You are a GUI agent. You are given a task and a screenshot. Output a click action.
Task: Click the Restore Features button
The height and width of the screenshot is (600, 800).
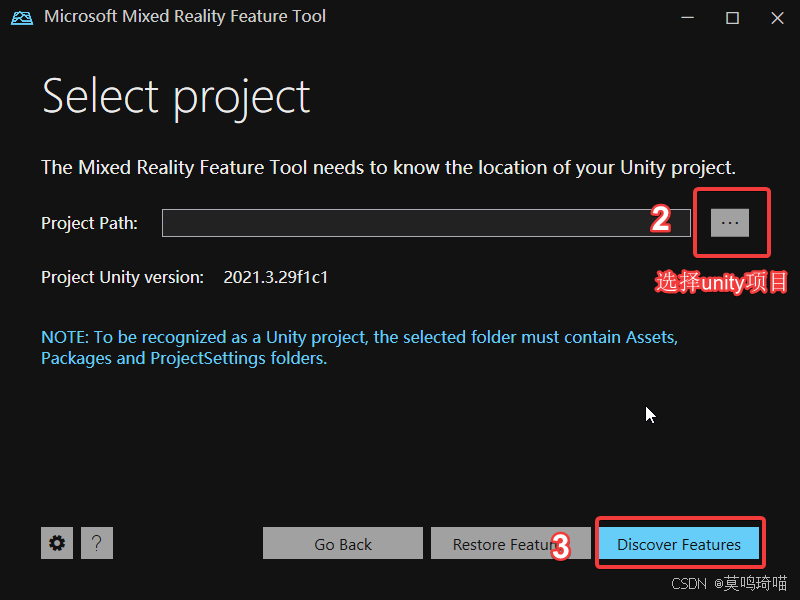511,543
